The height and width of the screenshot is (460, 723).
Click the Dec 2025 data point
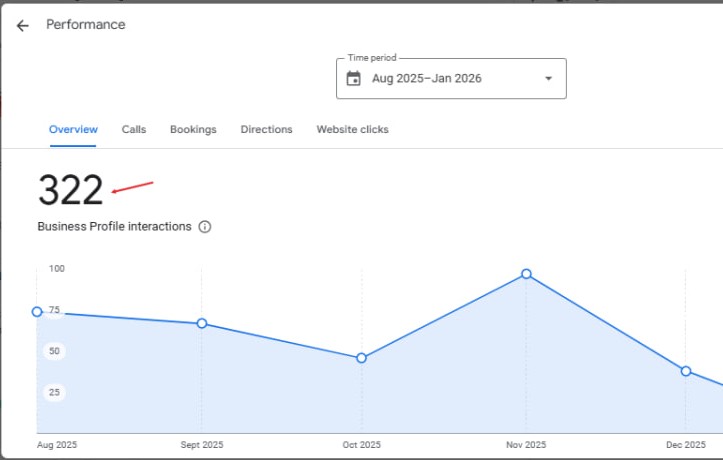coord(686,371)
